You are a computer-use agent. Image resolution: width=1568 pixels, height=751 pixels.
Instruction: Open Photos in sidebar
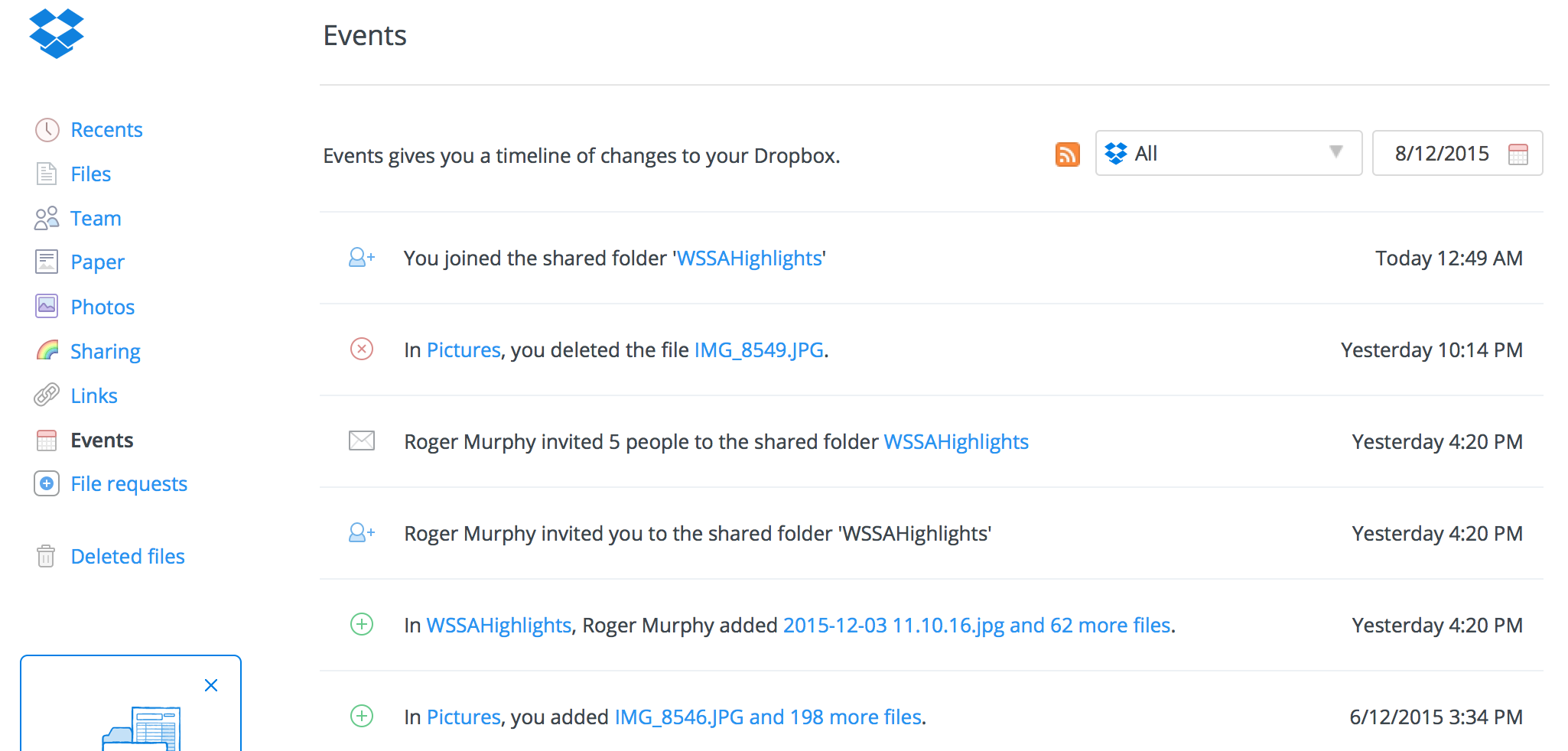click(x=102, y=307)
